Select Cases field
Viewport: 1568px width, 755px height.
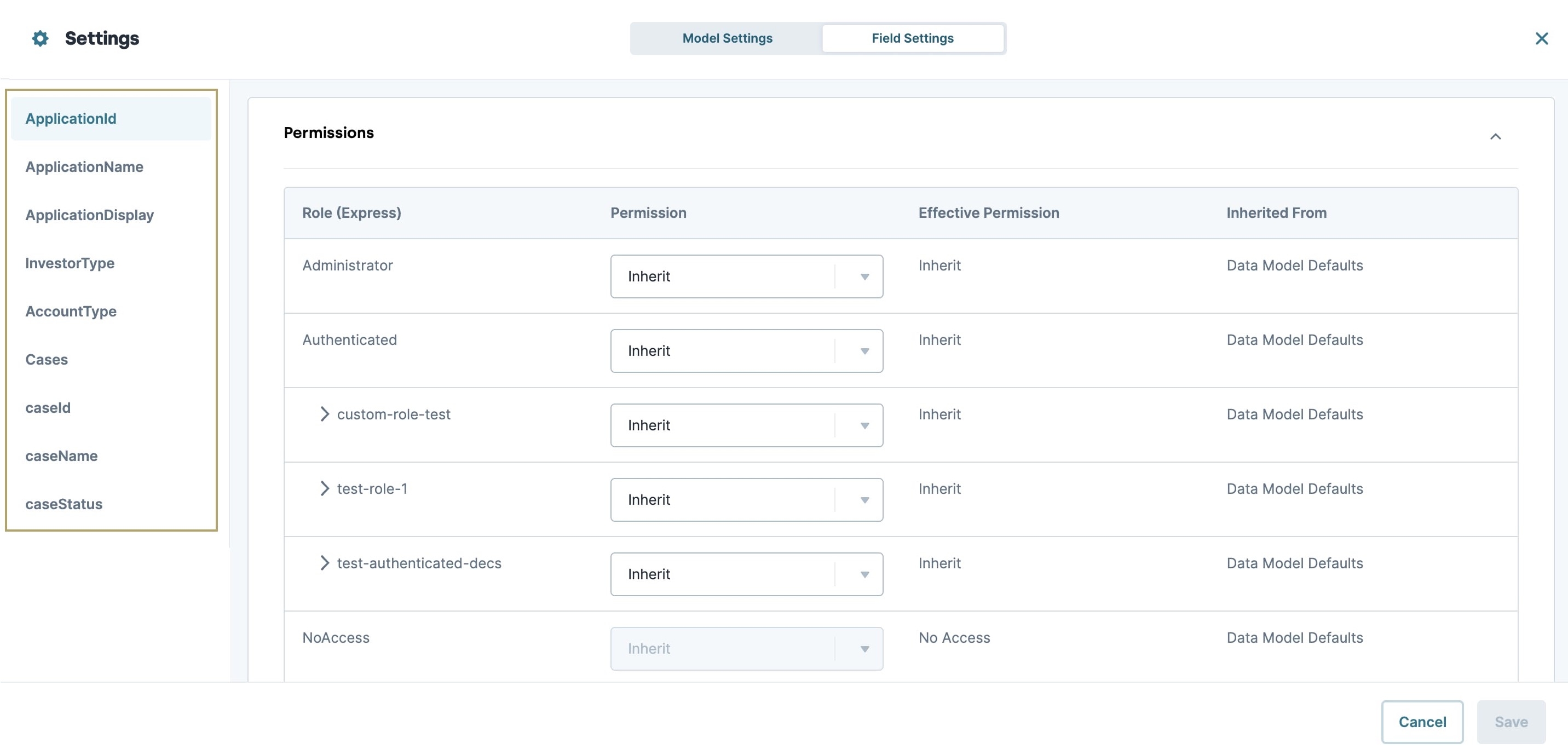(x=111, y=359)
